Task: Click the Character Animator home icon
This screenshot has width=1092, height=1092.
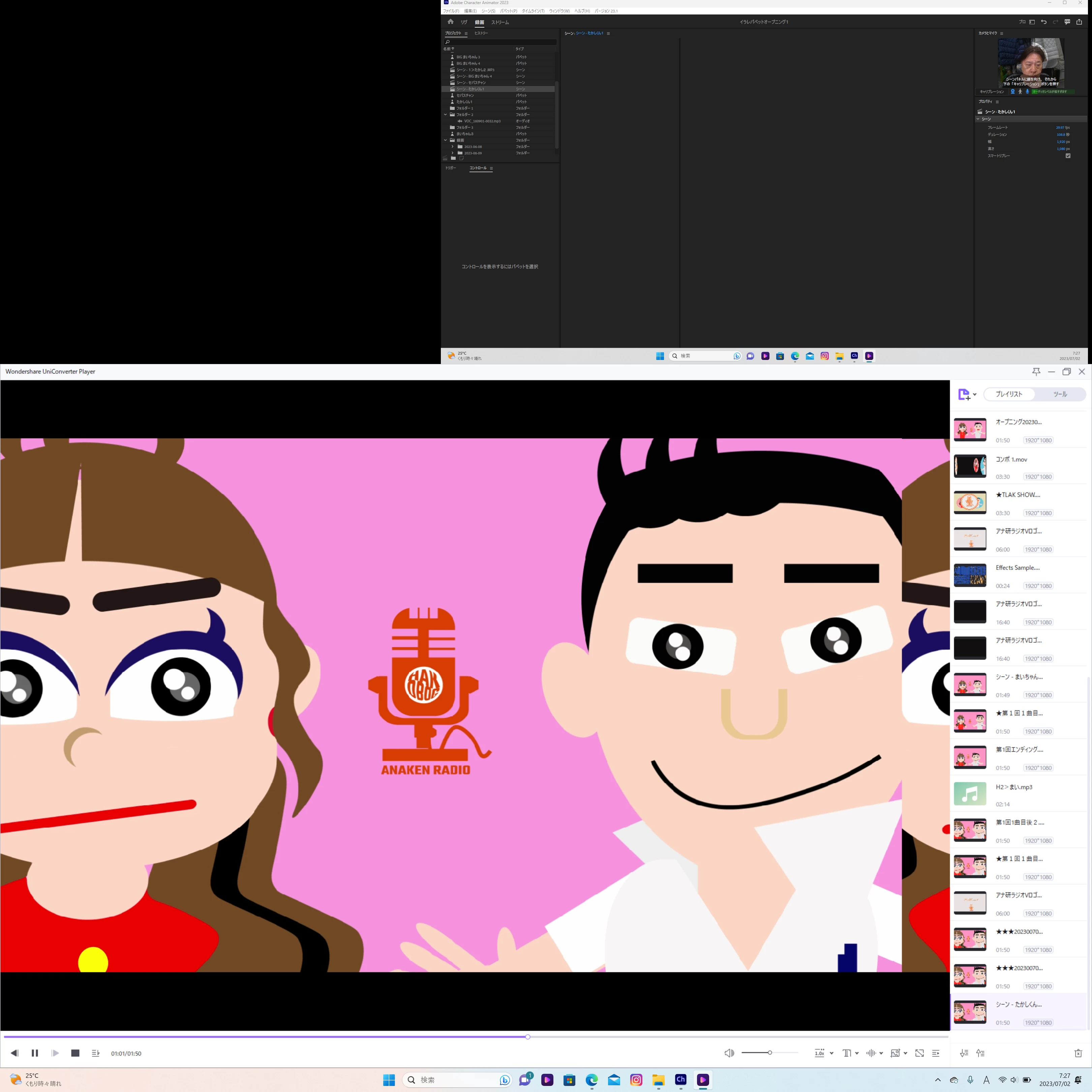Action: pyautogui.click(x=451, y=22)
